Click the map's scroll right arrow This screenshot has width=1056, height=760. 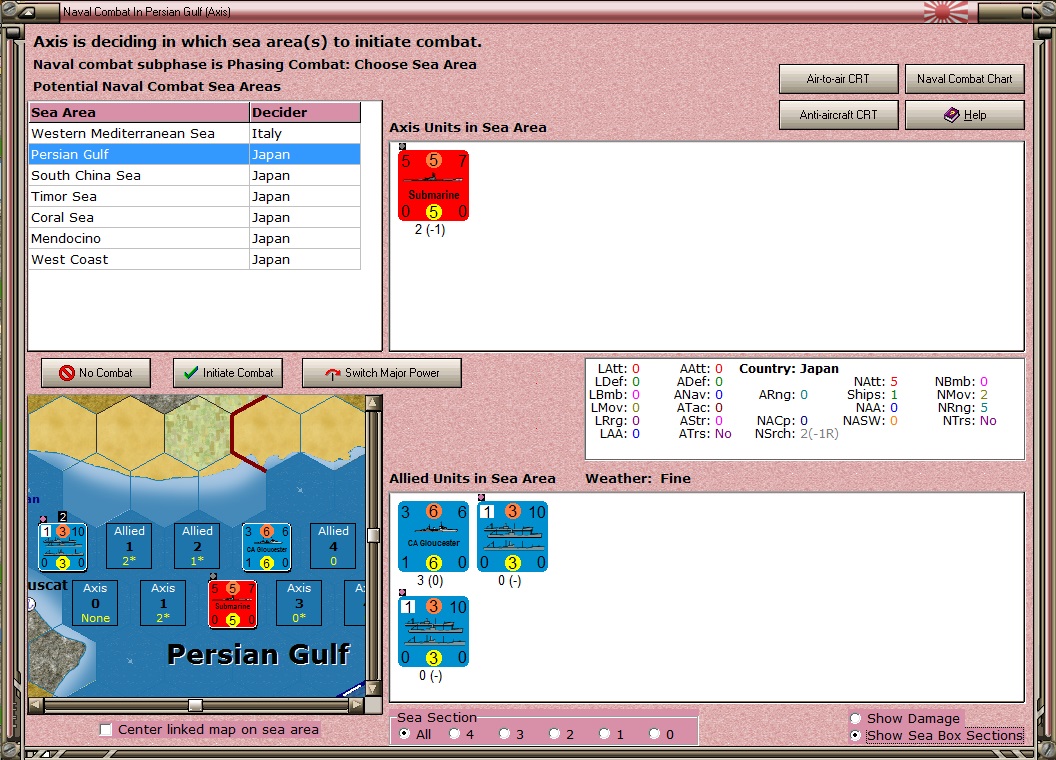point(356,705)
